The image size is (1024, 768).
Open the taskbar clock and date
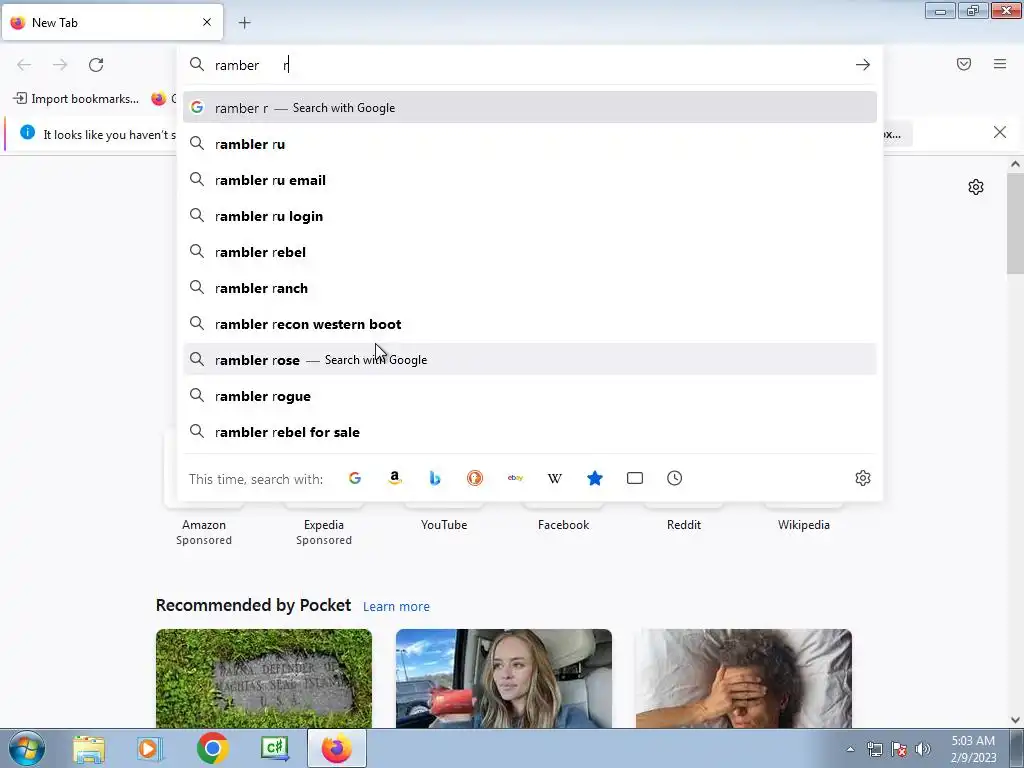pyautogui.click(x=973, y=749)
